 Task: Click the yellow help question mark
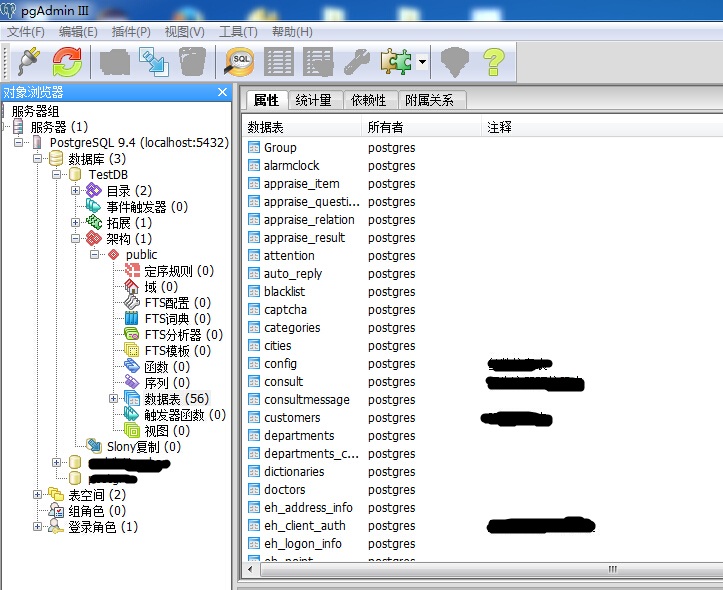click(493, 62)
